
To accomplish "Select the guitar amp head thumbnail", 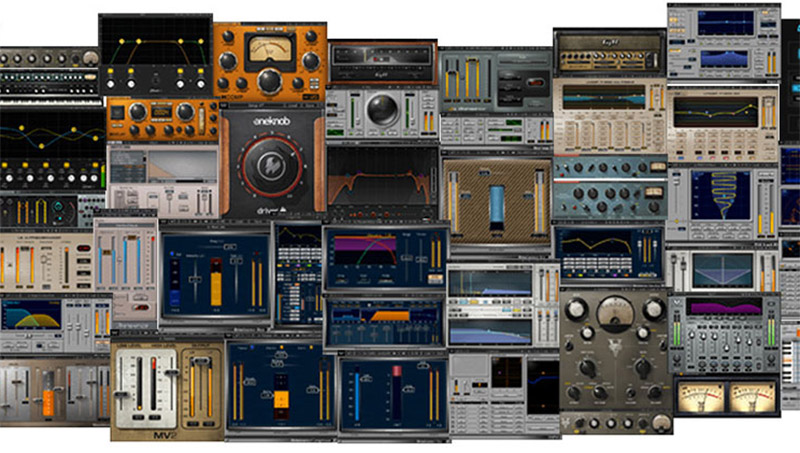I will (x=608, y=51).
